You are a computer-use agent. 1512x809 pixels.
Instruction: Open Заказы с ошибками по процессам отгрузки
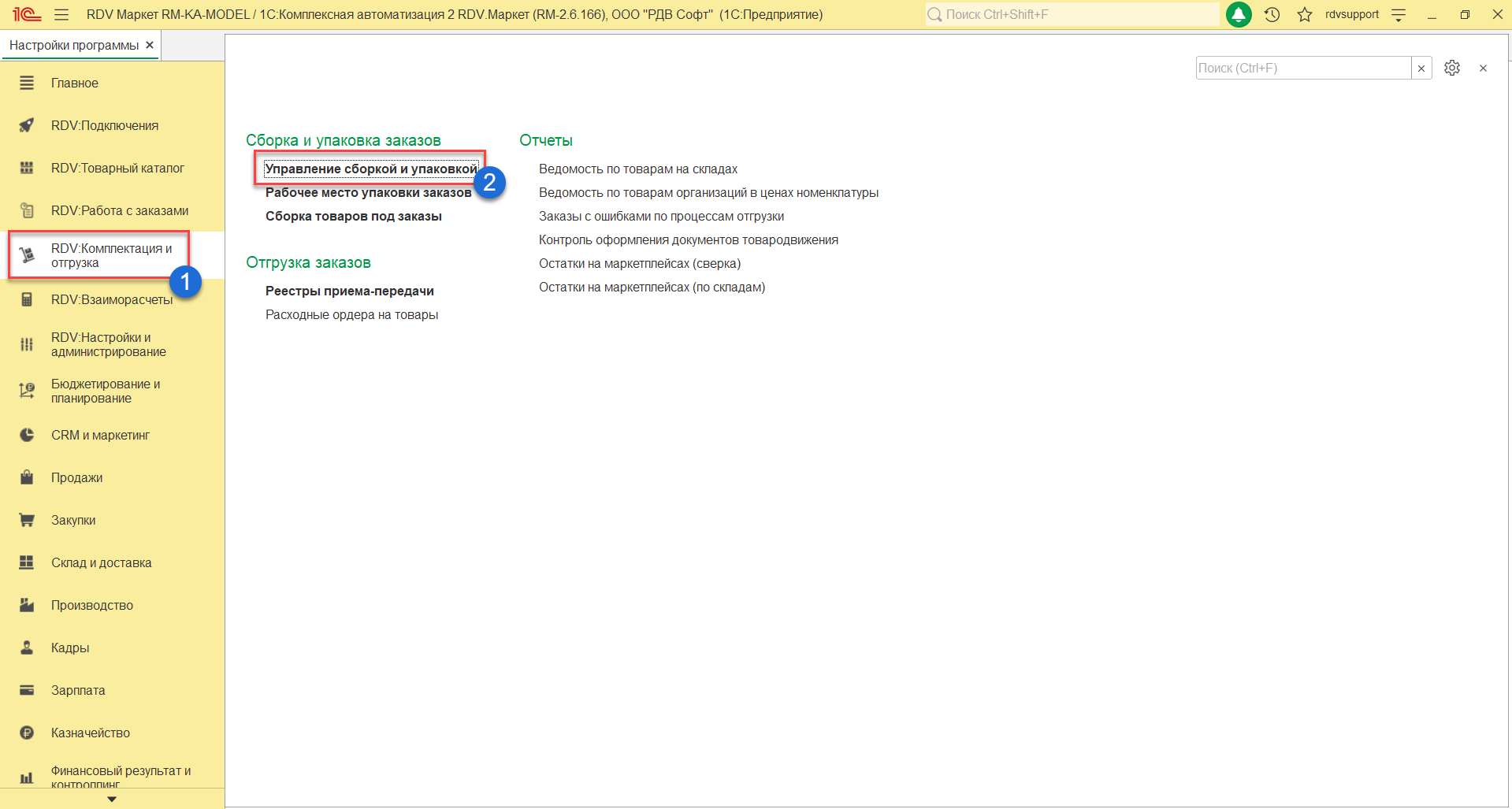click(x=661, y=216)
